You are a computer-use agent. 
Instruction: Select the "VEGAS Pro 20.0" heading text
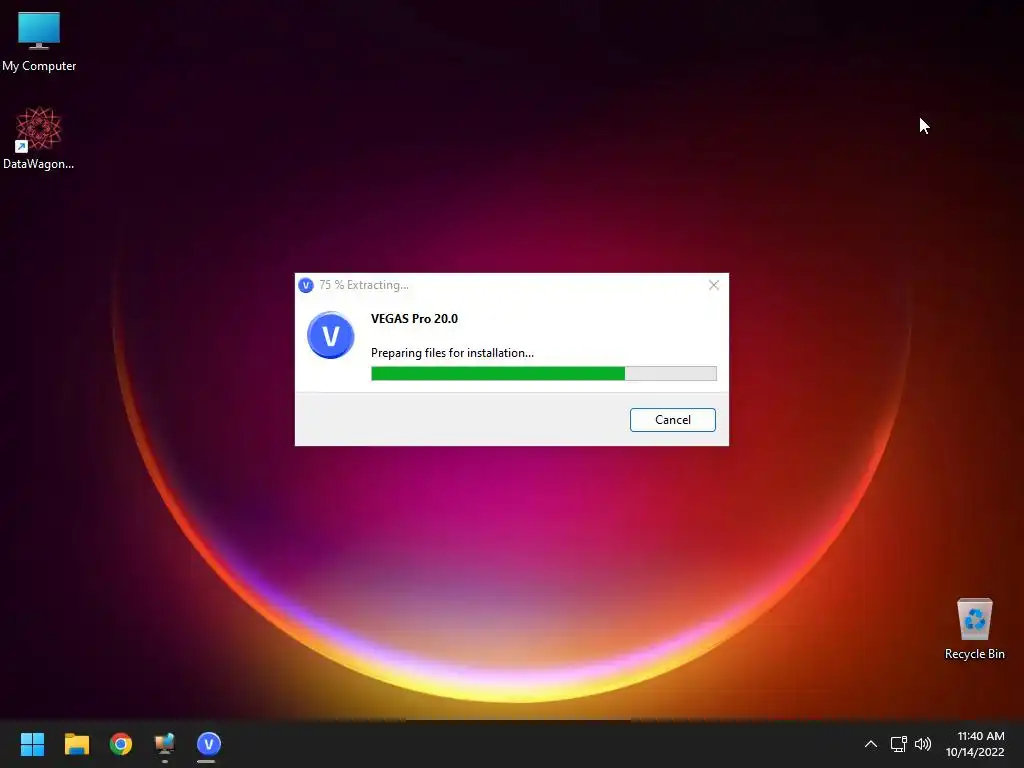point(414,319)
